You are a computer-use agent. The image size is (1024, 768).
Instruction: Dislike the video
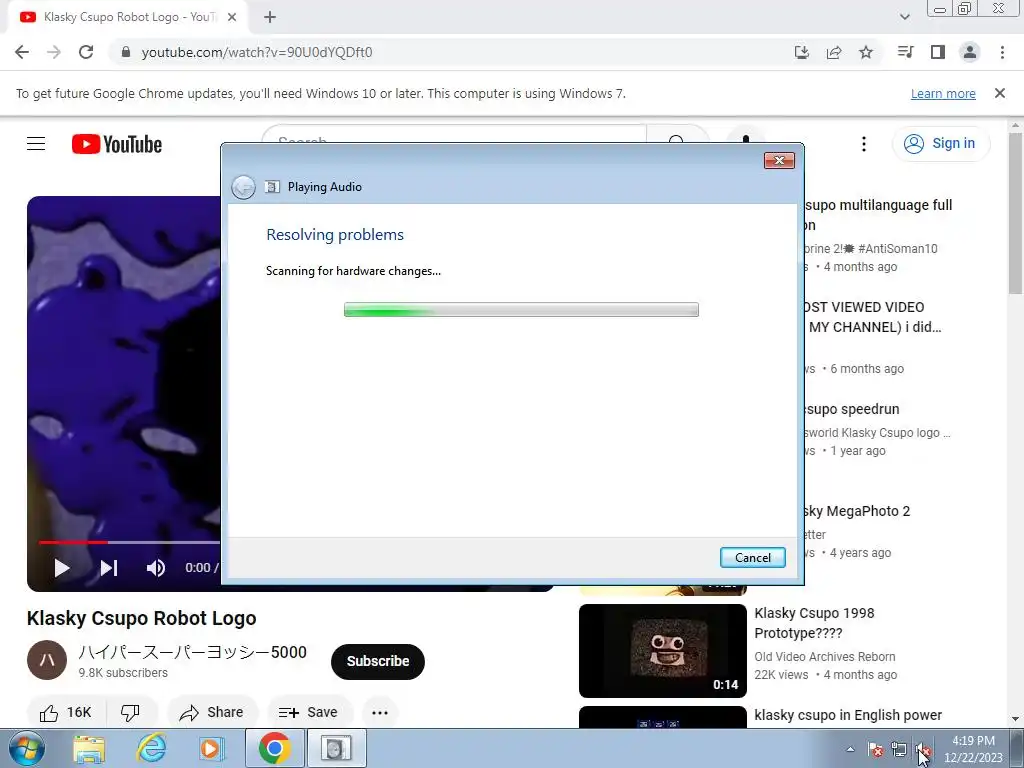(131, 712)
